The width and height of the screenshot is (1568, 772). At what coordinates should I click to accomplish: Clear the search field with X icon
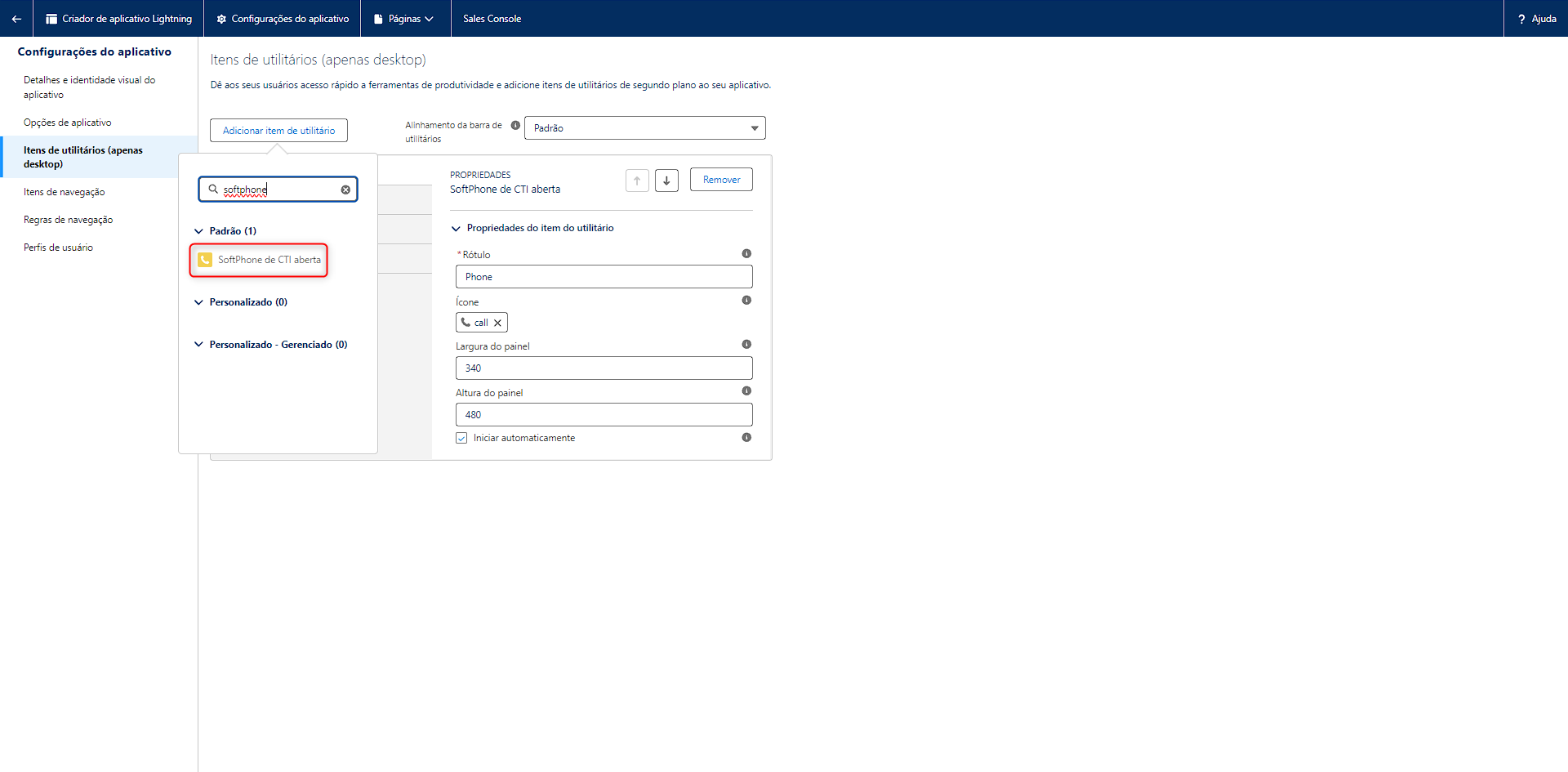coord(345,190)
